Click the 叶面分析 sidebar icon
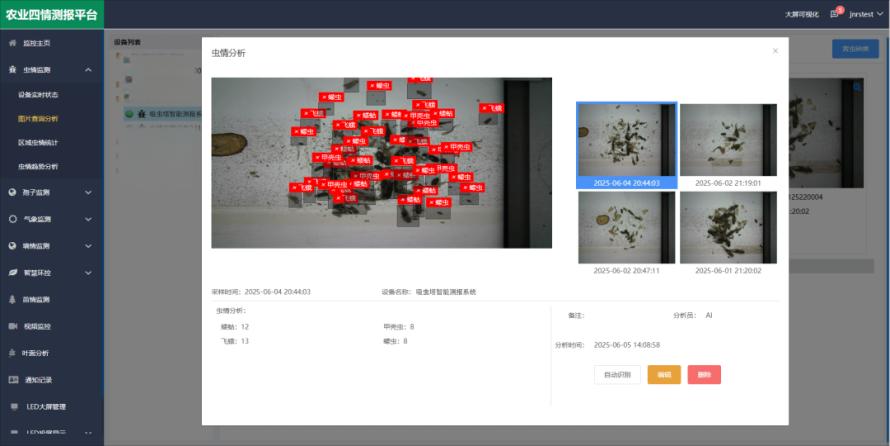 [x=12, y=353]
